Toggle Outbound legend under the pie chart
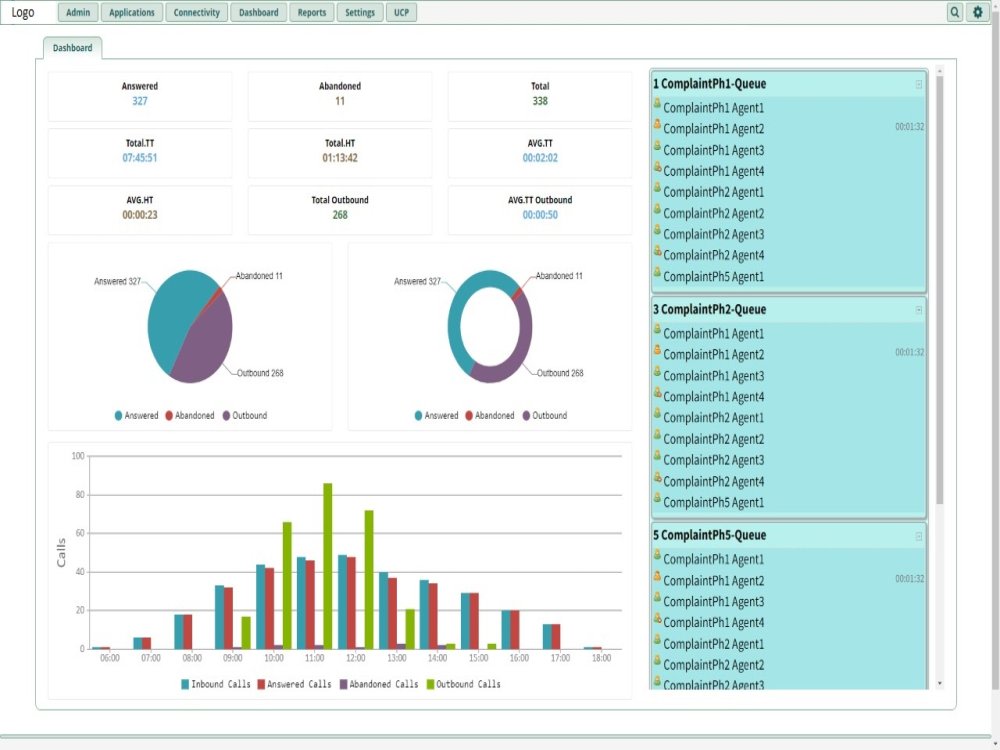Viewport: 1000px width, 750px height. pyautogui.click(x=245, y=416)
